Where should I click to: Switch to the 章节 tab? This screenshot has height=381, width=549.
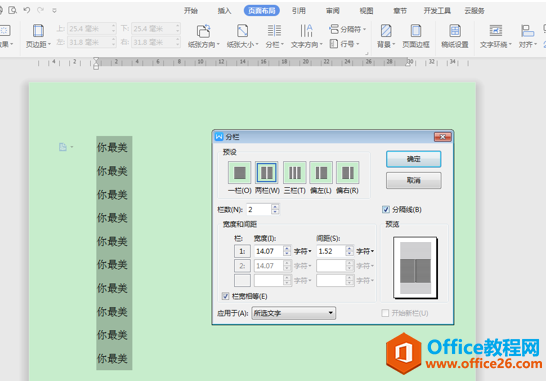click(400, 11)
